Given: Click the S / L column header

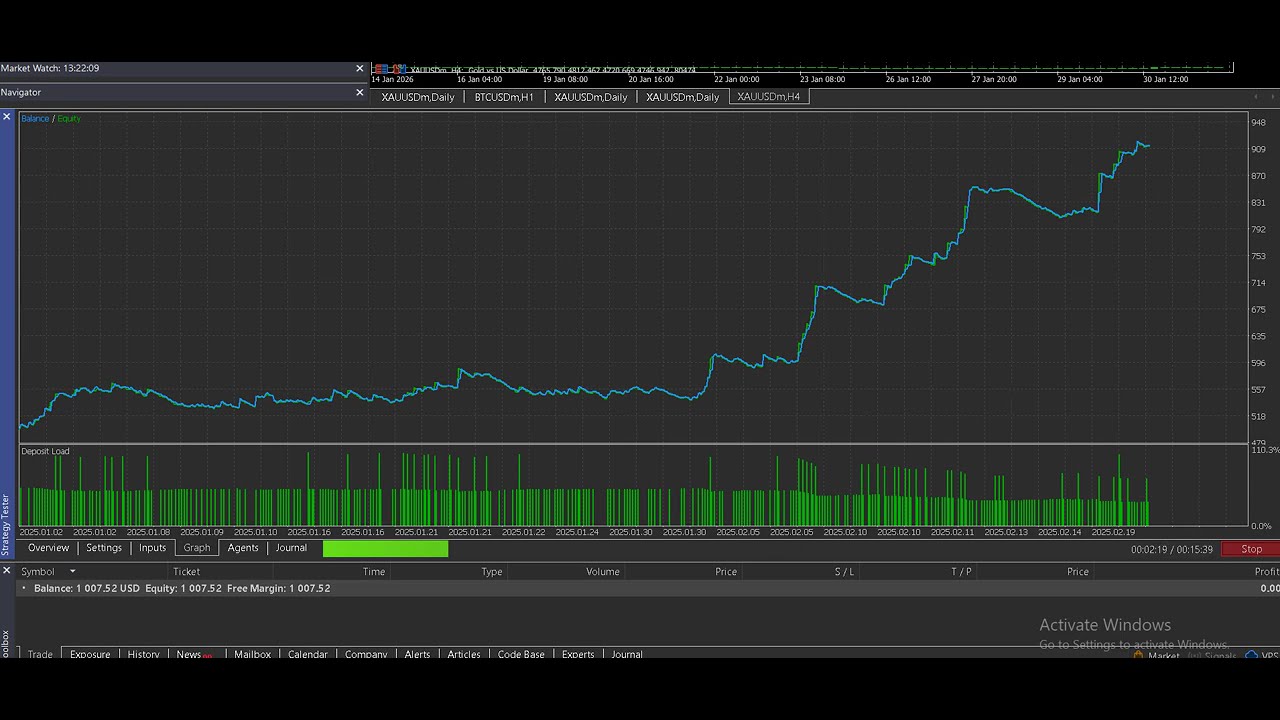Looking at the screenshot, I should point(845,572).
